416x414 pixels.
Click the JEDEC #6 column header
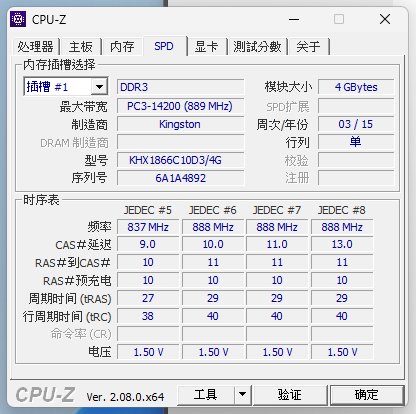tap(213, 210)
